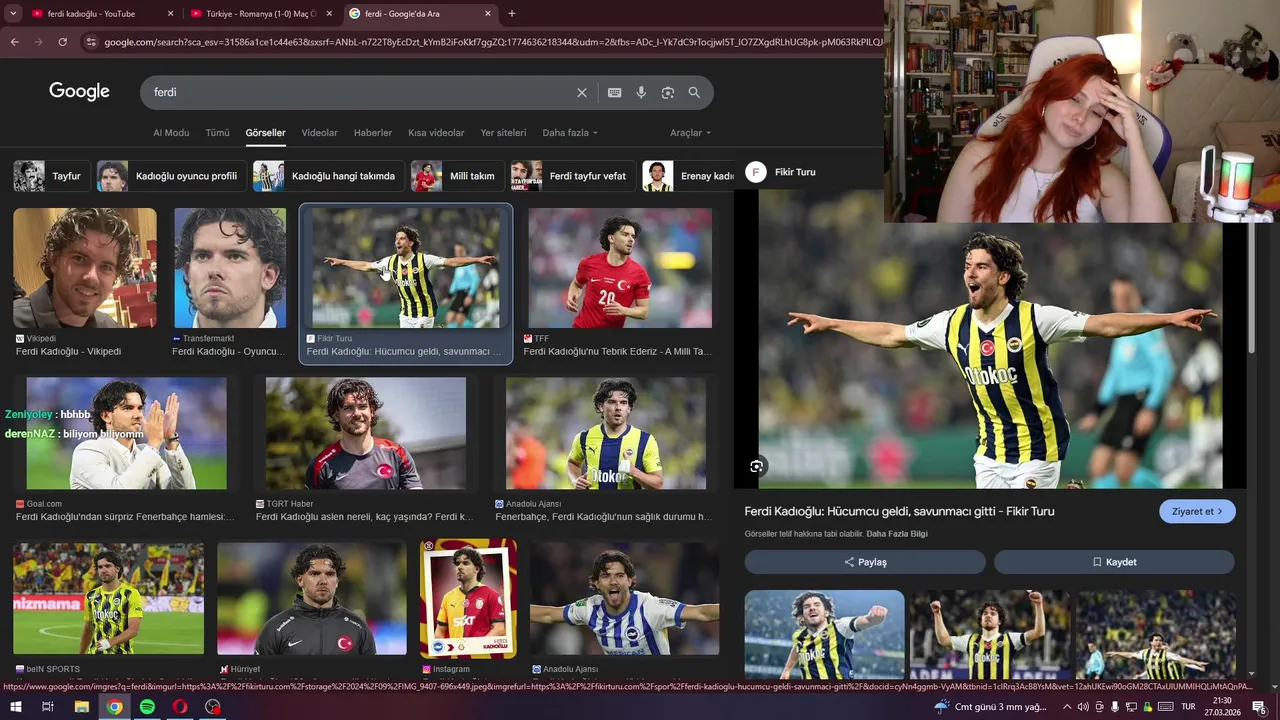Open the Vikipedi result image thumbnail
1280x720 pixels.
(x=85, y=268)
